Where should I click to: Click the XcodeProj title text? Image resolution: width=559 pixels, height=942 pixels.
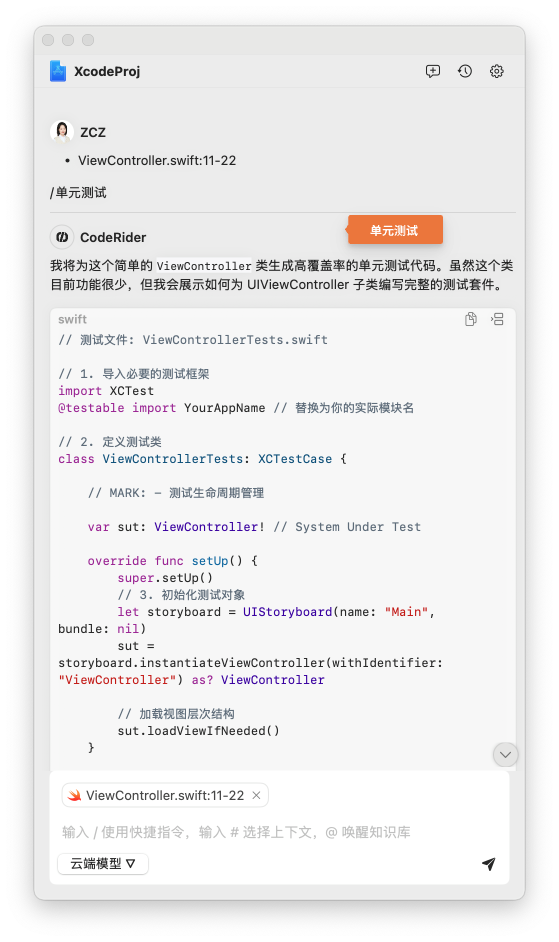pos(107,71)
